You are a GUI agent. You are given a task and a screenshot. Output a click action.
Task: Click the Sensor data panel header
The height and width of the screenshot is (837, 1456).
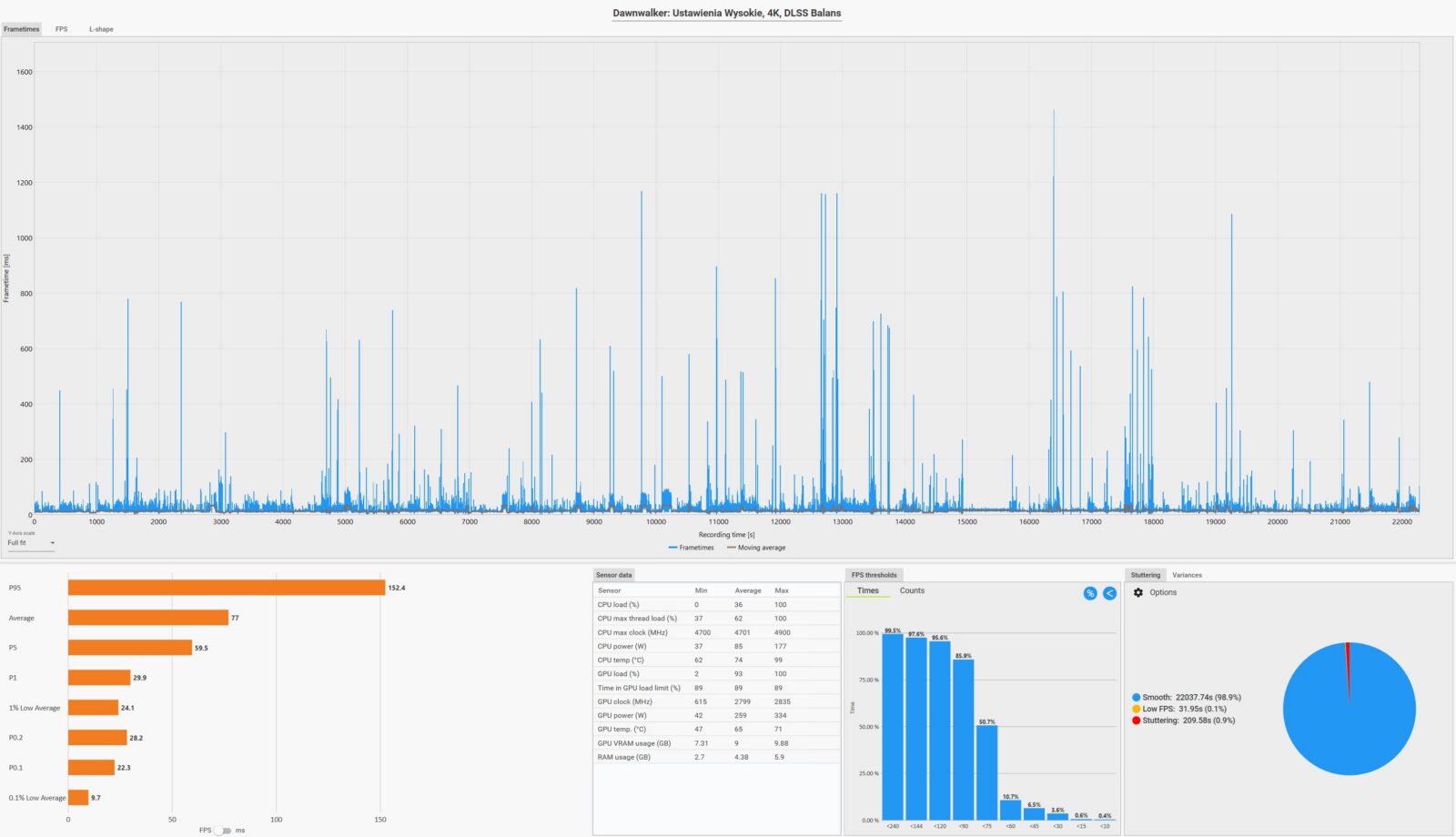pos(613,575)
